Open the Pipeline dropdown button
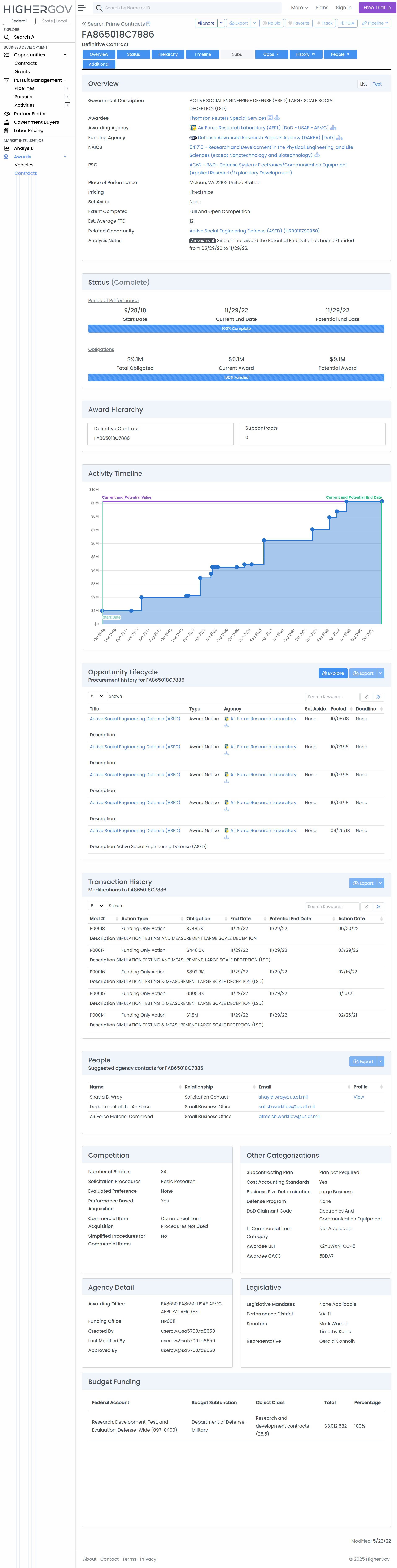 375,23
